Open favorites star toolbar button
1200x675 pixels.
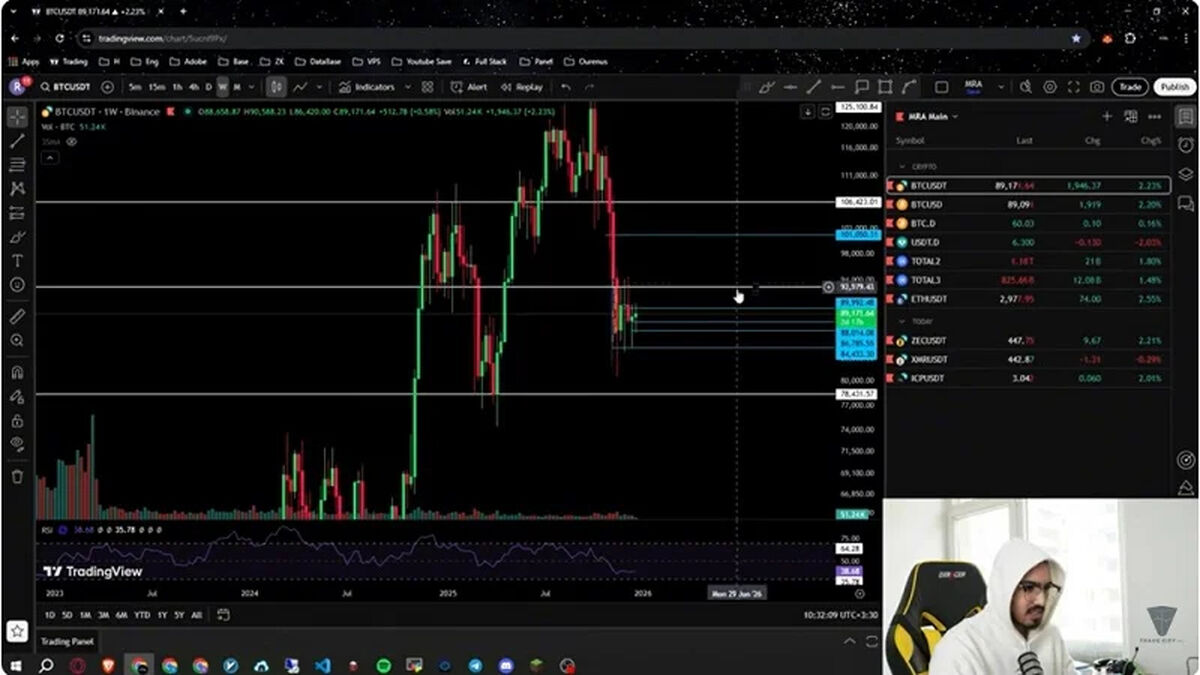(x=17, y=631)
